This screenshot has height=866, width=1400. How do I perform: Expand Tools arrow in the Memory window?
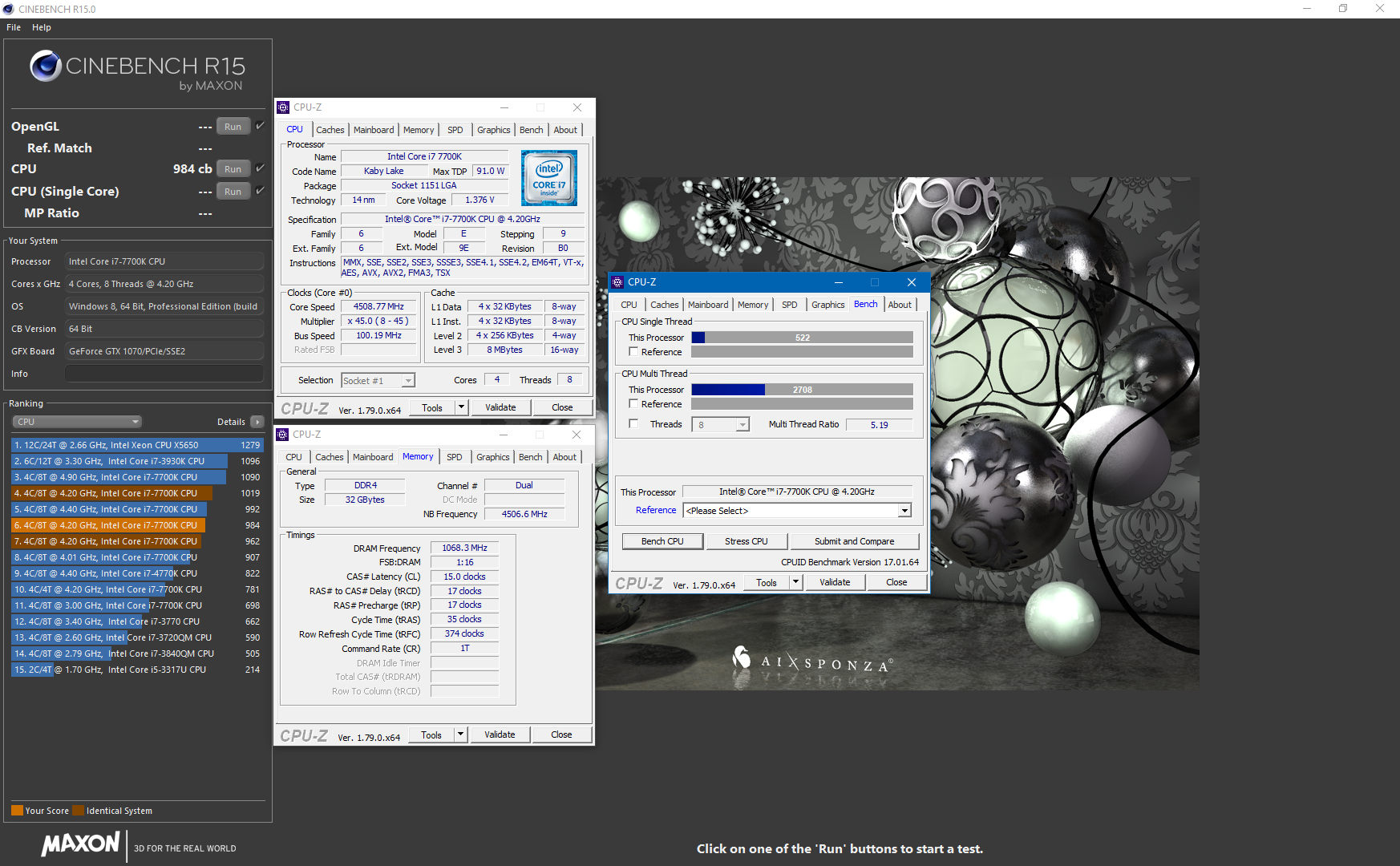coord(460,734)
